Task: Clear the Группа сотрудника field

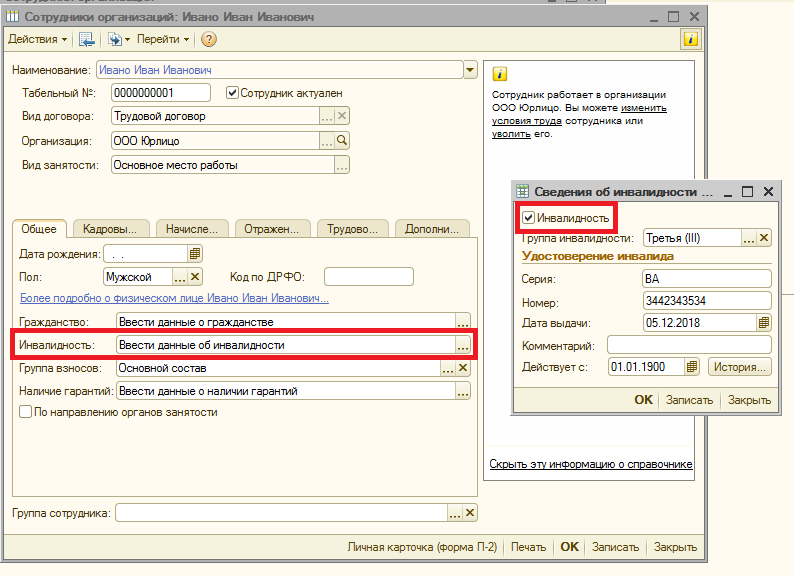Action: click(470, 513)
